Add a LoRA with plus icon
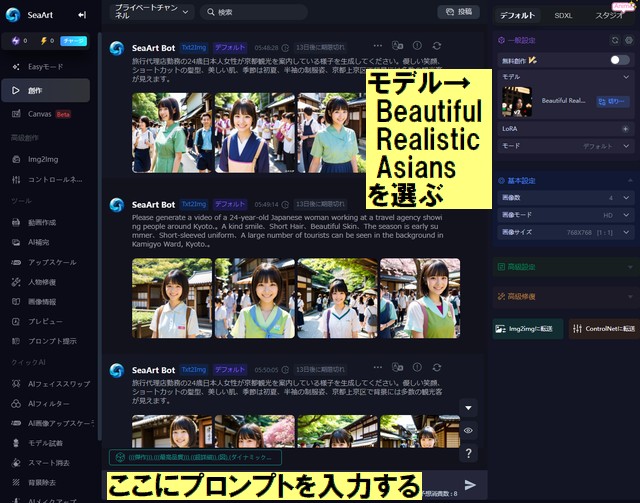The width and height of the screenshot is (640, 503). (625, 129)
